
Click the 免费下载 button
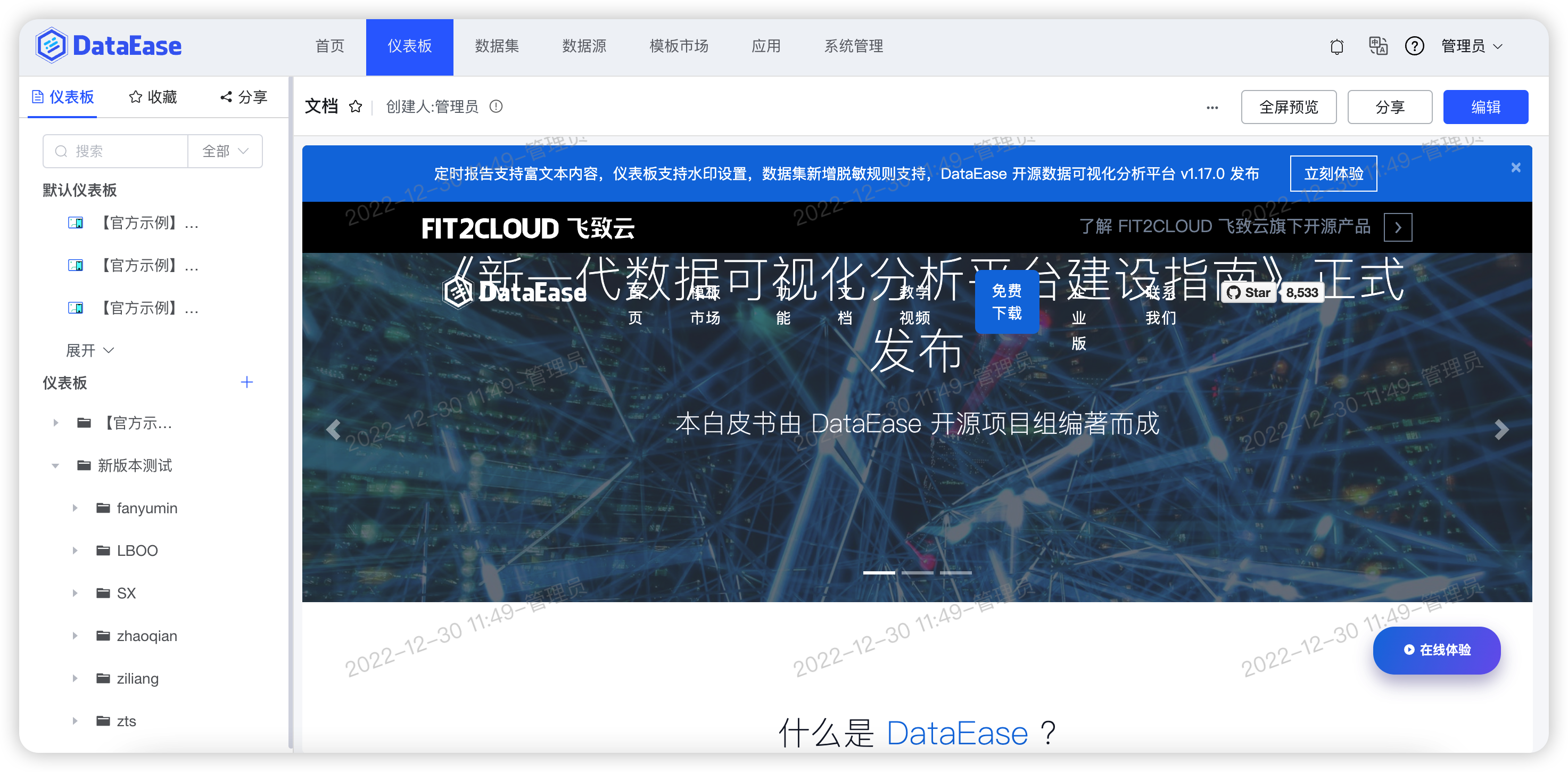[x=1007, y=302]
